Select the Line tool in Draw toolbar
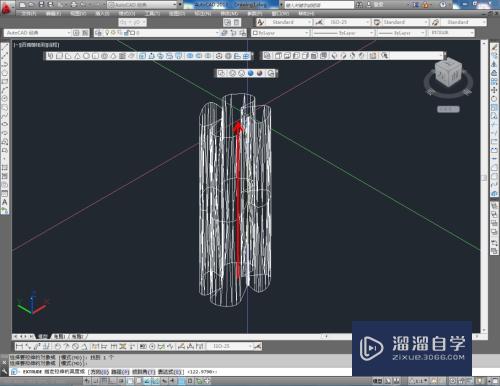 coord(5,47)
